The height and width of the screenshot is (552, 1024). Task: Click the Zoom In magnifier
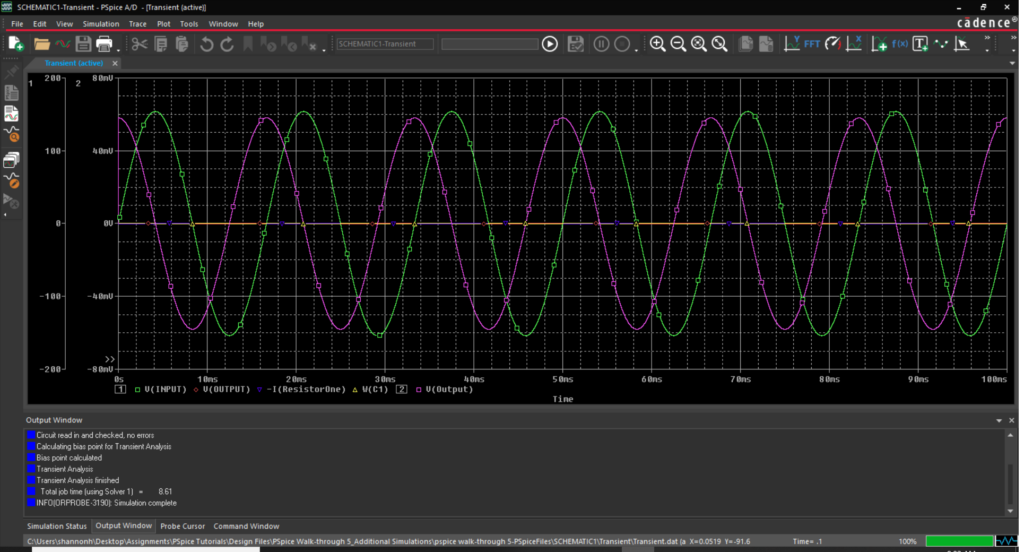point(658,44)
